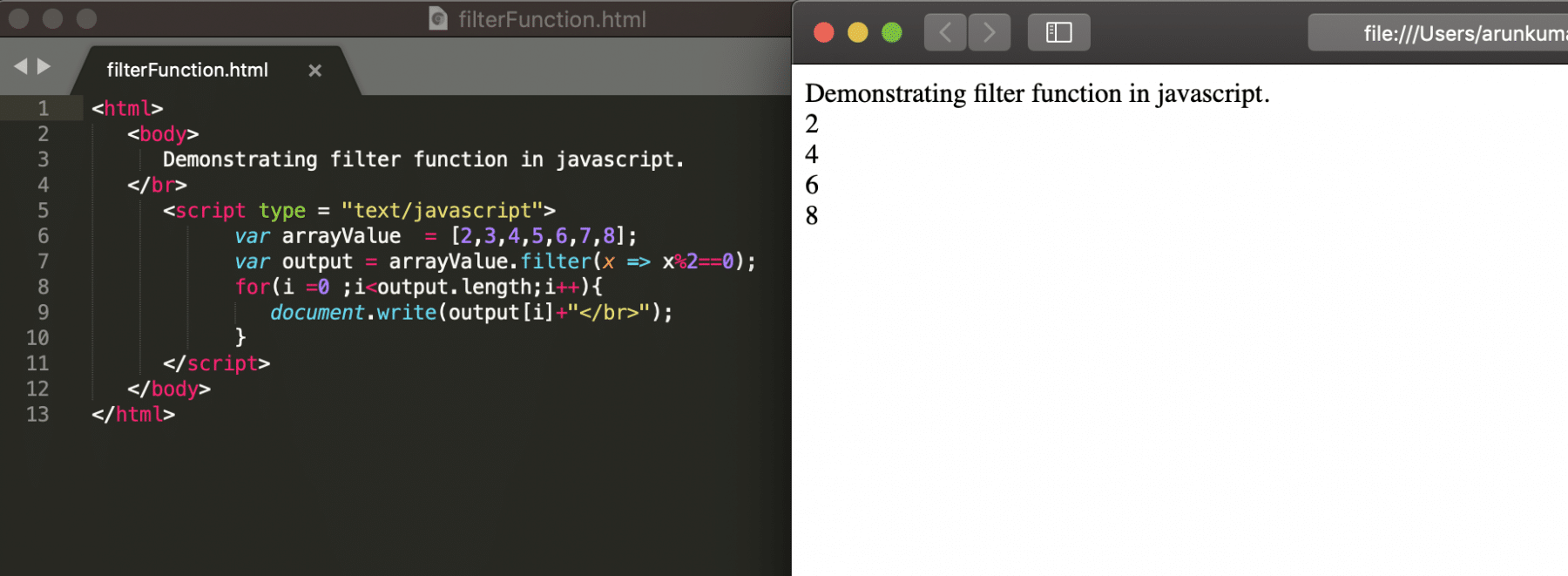Close the browser window with red button
Viewport: 1568px width, 576px height.
coord(823,33)
